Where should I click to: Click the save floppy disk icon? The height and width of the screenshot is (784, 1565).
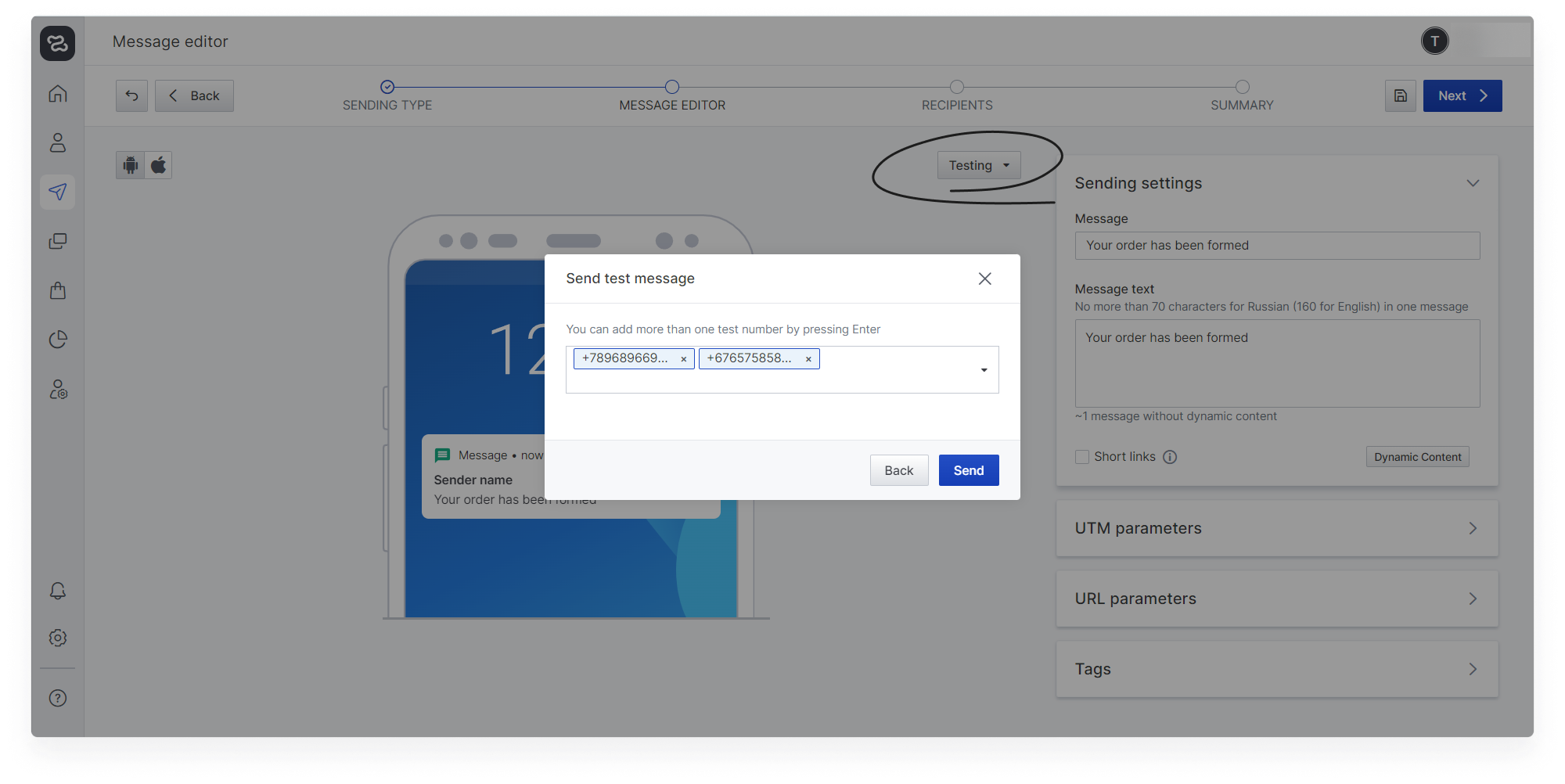[x=1401, y=95]
